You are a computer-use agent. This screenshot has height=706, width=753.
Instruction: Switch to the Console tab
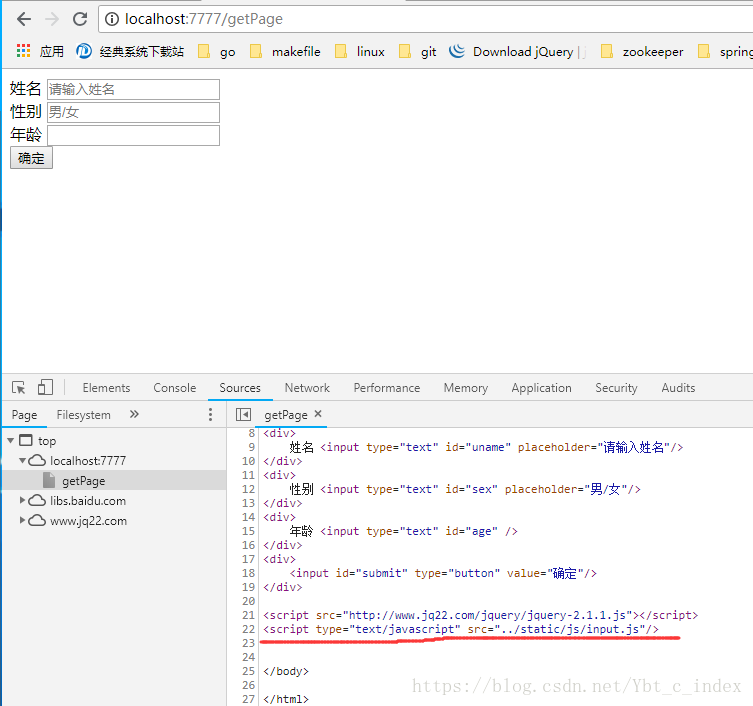[175, 388]
